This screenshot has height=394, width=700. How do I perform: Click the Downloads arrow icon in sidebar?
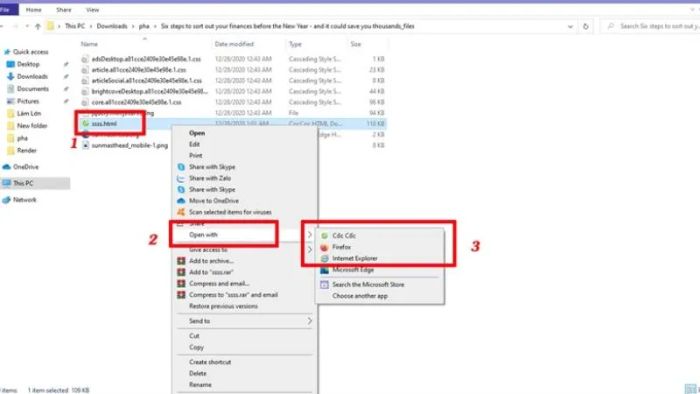(x=11, y=77)
